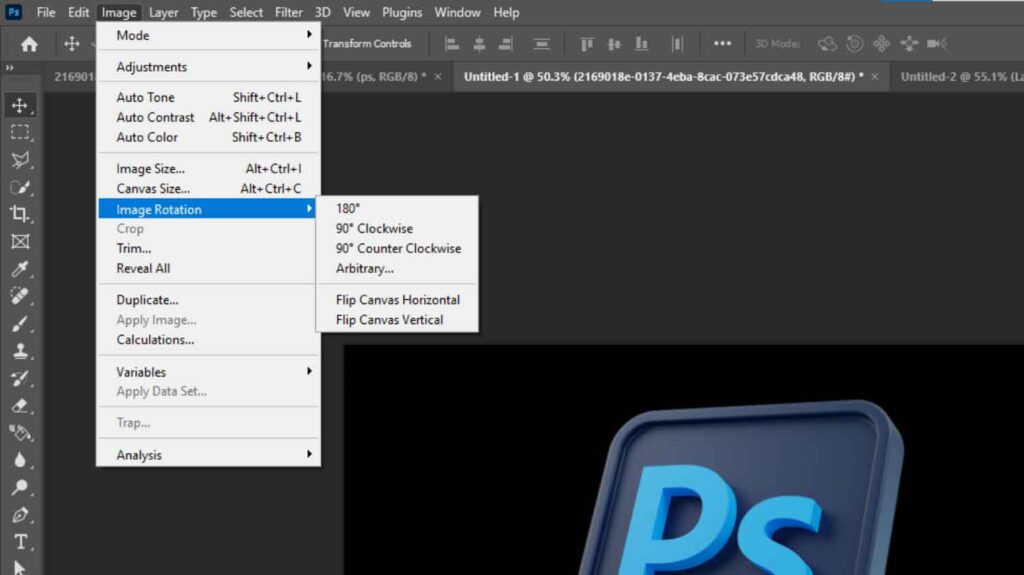Click the 3D rotate mode icon
Image resolution: width=1024 pixels, height=575 pixels.
coord(827,44)
